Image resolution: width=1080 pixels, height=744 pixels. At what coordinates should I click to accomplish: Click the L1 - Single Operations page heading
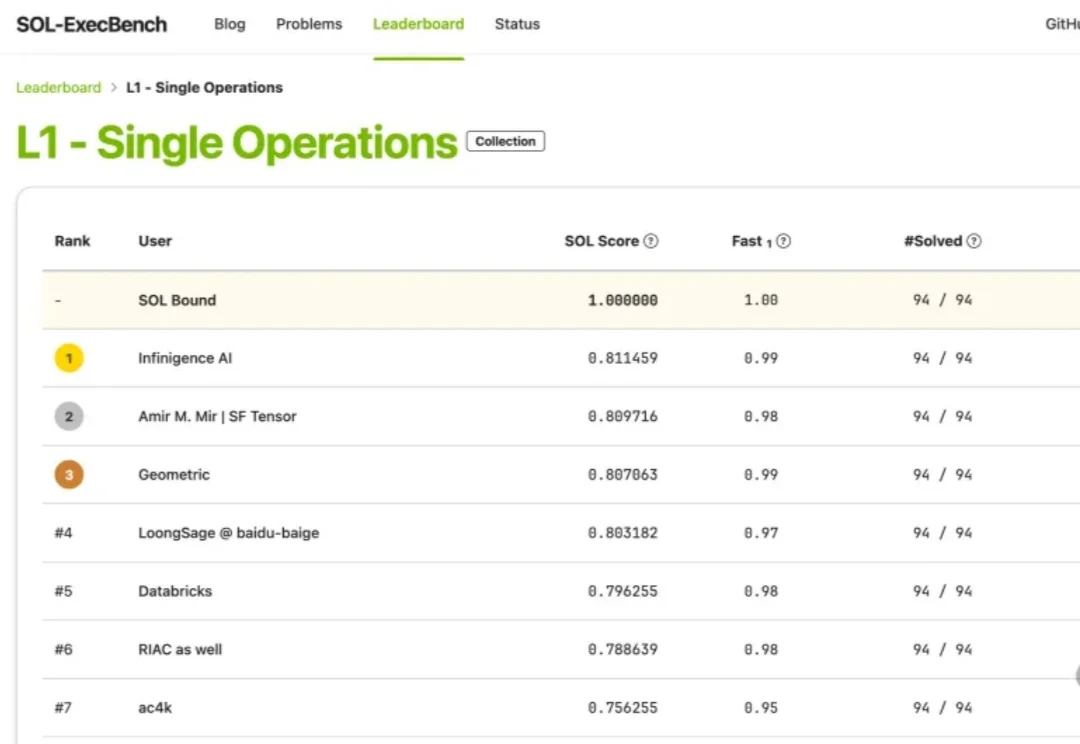(x=236, y=143)
